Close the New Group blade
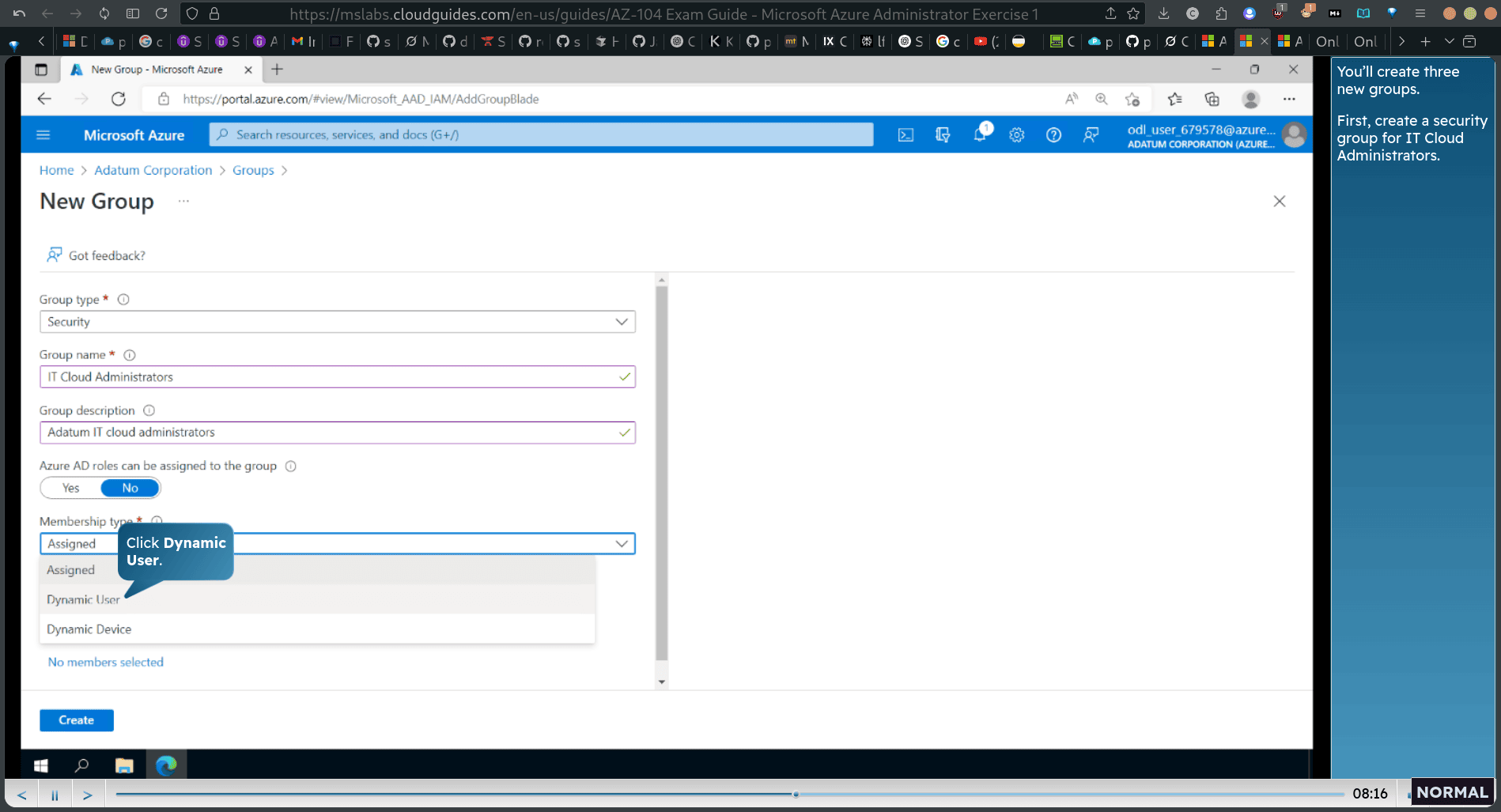Image resolution: width=1501 pixels, height=812 pixels. click(1280, 202)
